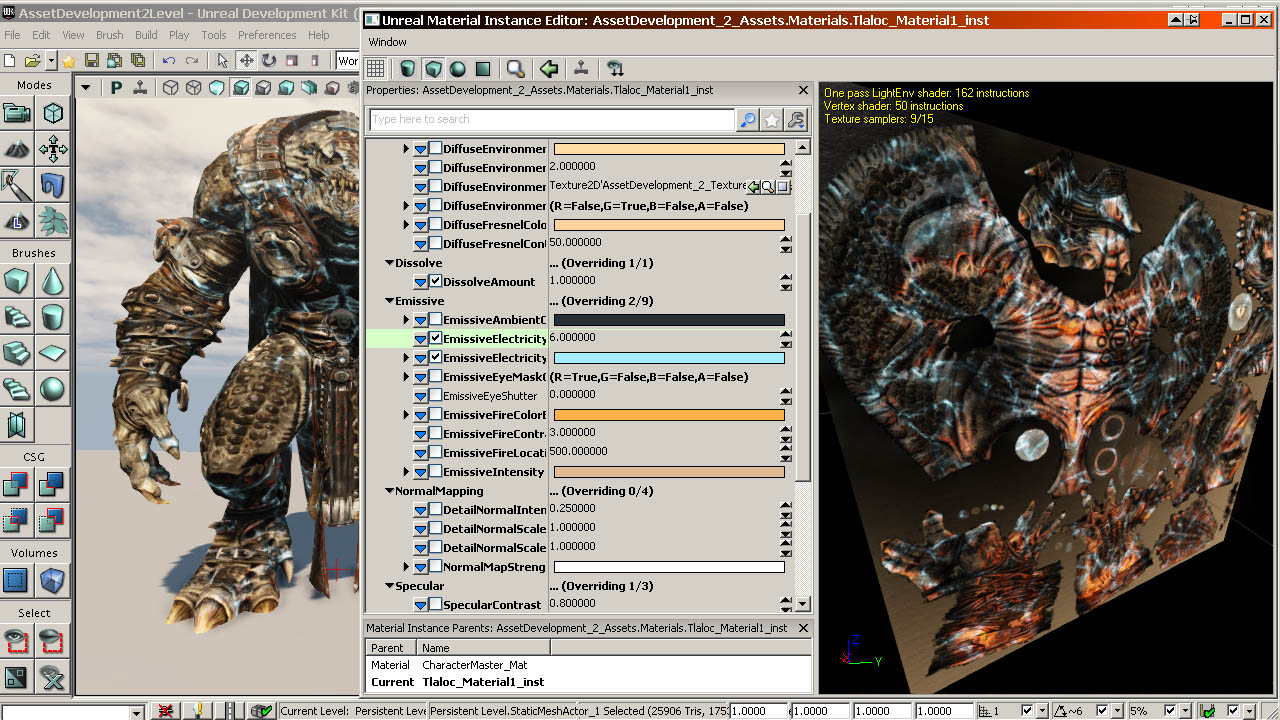Click the CSG Add icon
Image resolution: width=1280 pixels, height=720 pixels.
pyautogui.click(x=16, y=485)
